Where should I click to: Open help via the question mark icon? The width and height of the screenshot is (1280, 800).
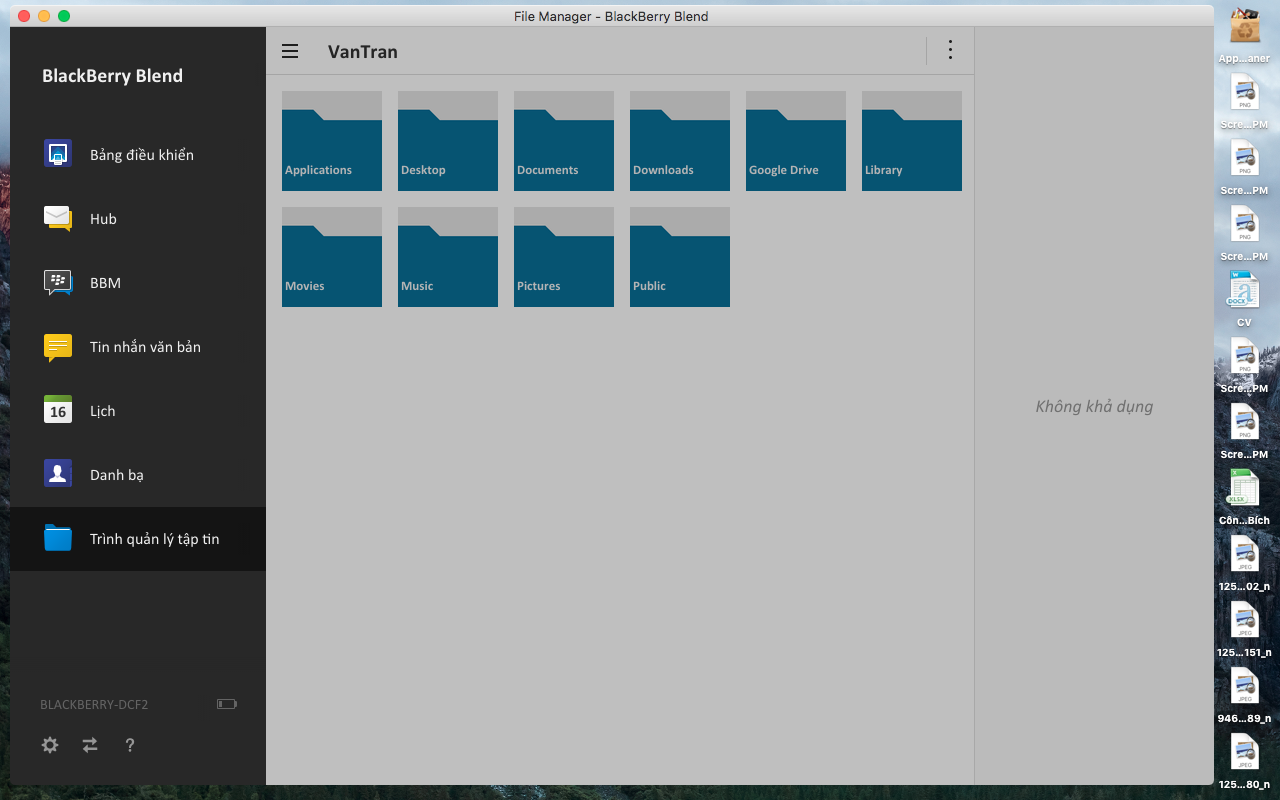[x=130, y=745]
